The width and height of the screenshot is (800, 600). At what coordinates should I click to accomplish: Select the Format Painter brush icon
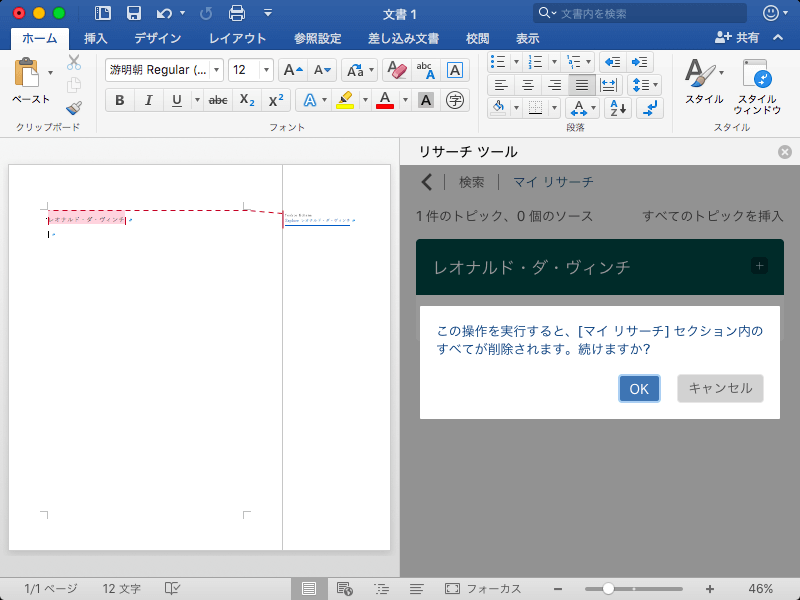(71, 108)
